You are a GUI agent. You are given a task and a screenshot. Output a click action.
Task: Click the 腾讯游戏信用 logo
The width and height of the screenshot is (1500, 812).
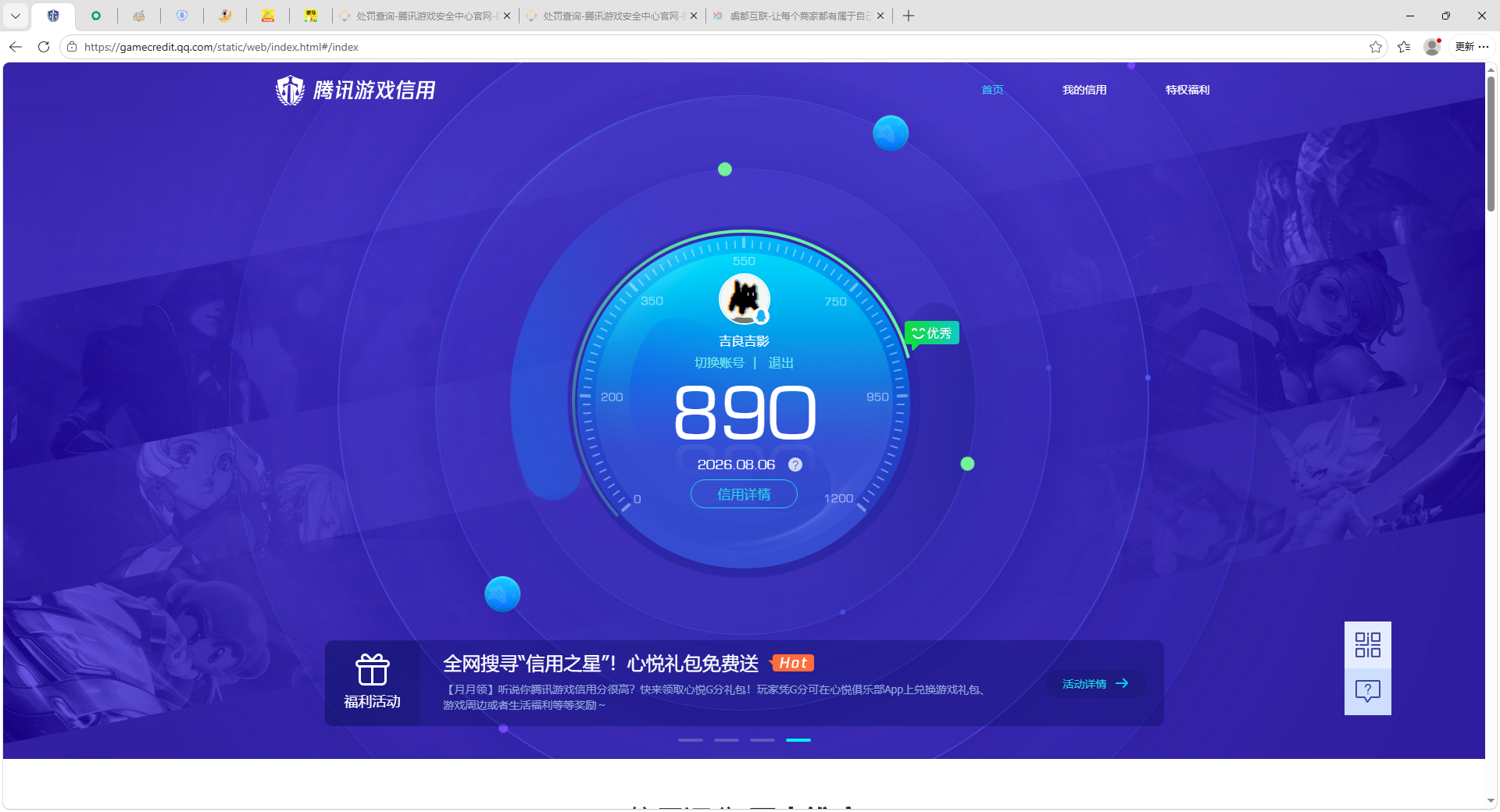355,91
